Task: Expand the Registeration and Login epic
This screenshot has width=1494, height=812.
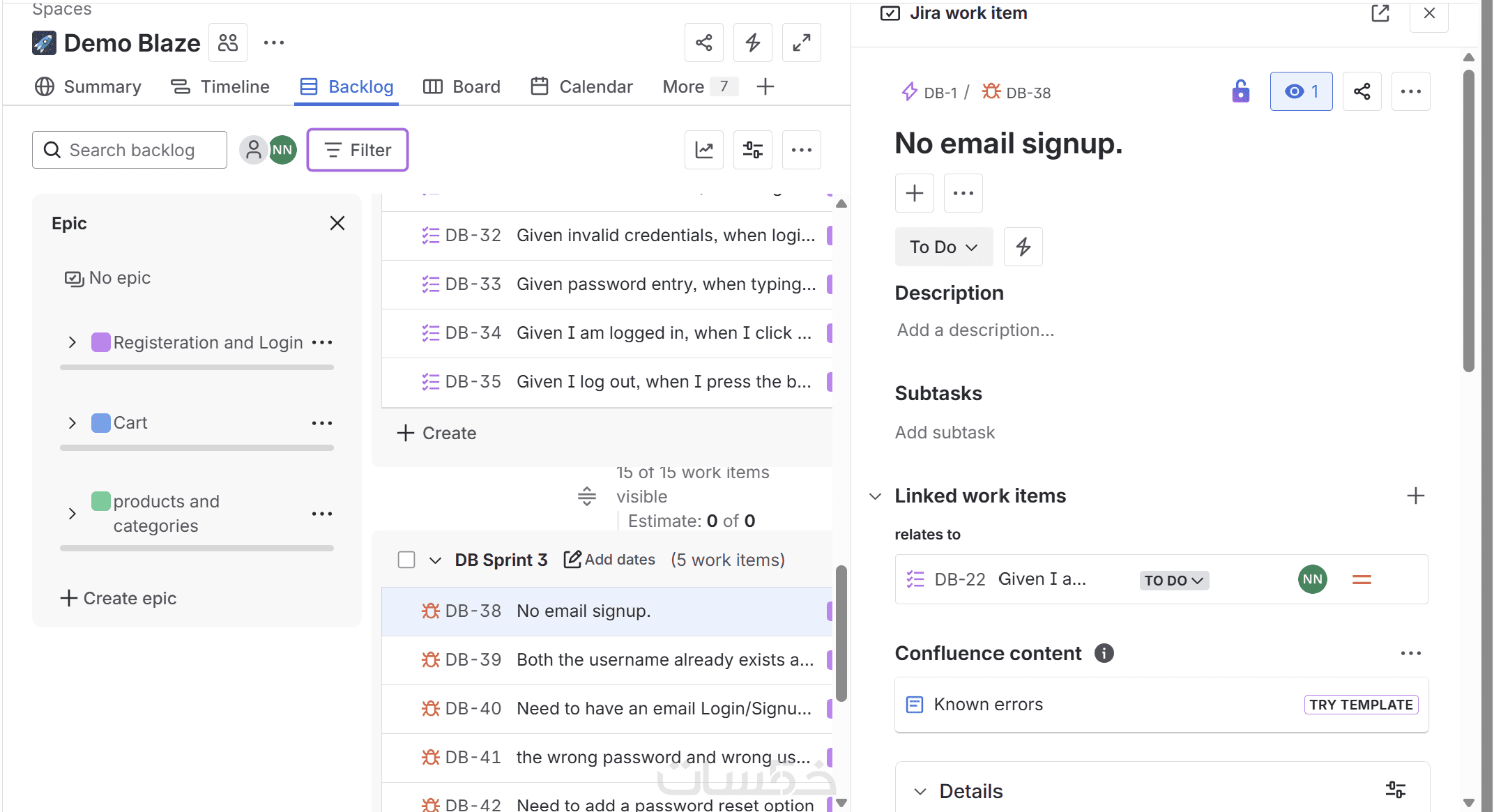Action: tap(73, 342)
